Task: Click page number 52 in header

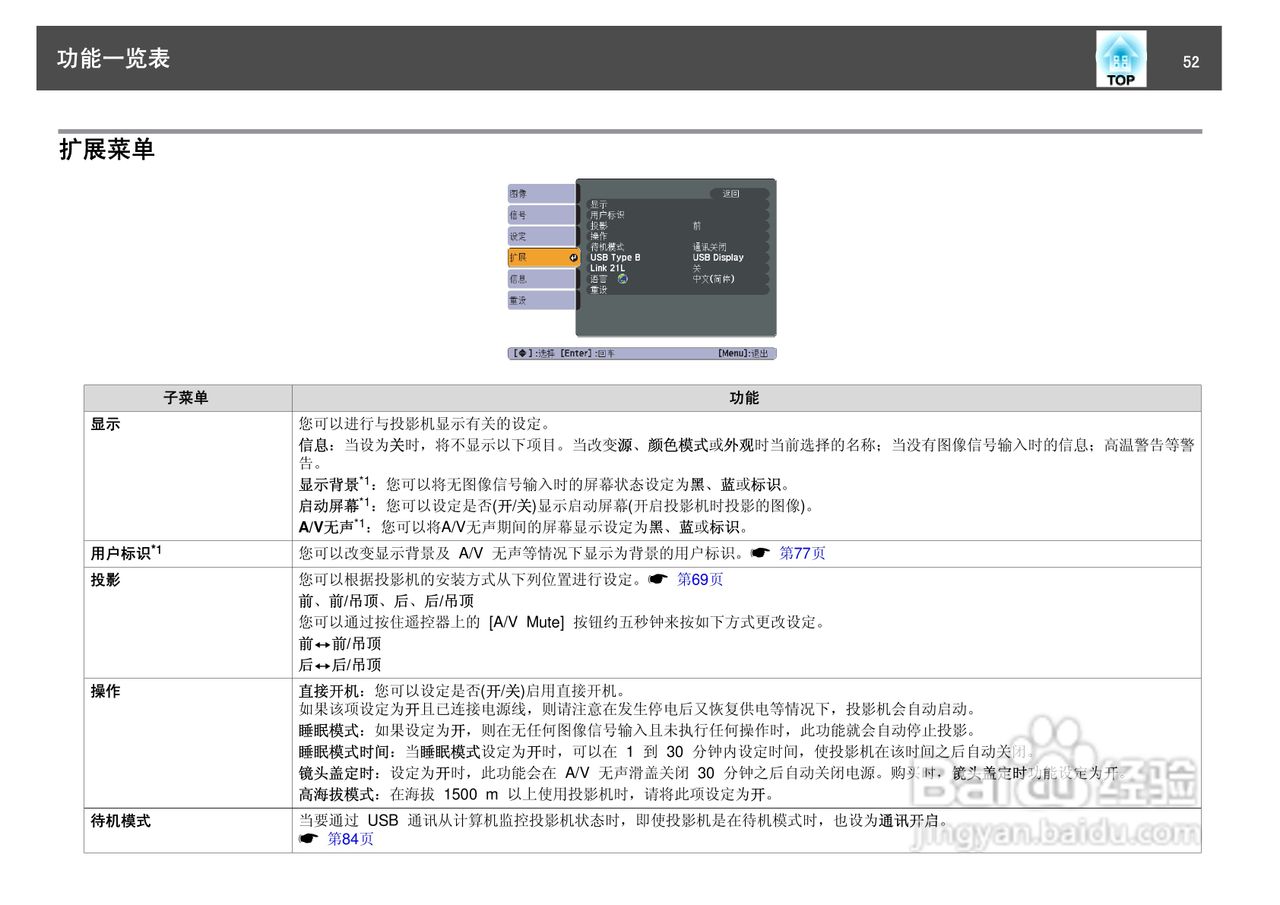Action: (1191, 62)
